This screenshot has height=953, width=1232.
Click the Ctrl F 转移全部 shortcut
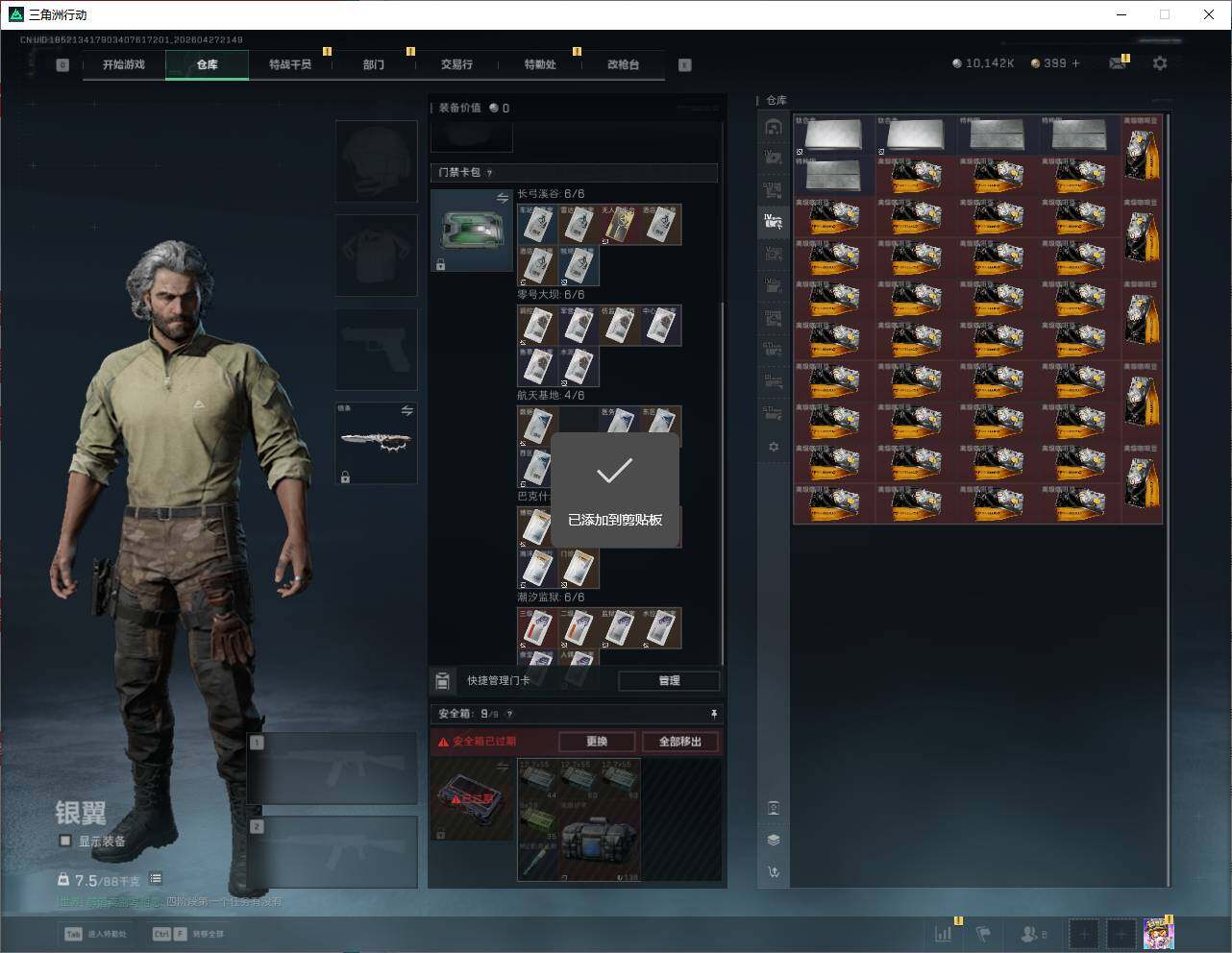pos(188,934)
